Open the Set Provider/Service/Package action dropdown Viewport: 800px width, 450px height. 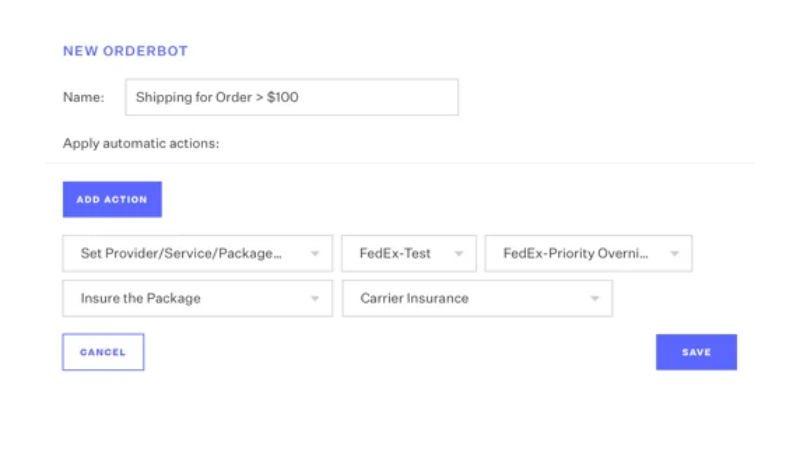197,254
